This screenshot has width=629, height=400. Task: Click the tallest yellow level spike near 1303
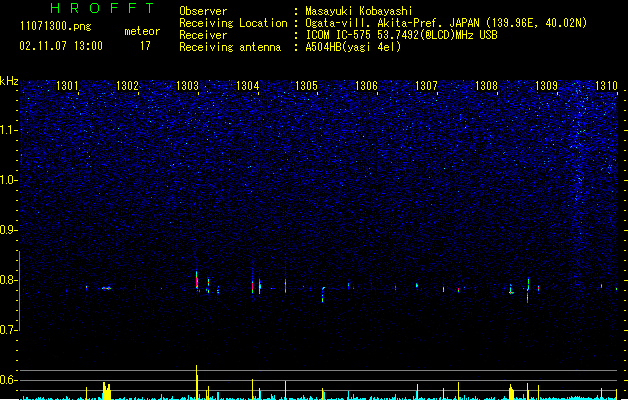click(x=197, y=381)
